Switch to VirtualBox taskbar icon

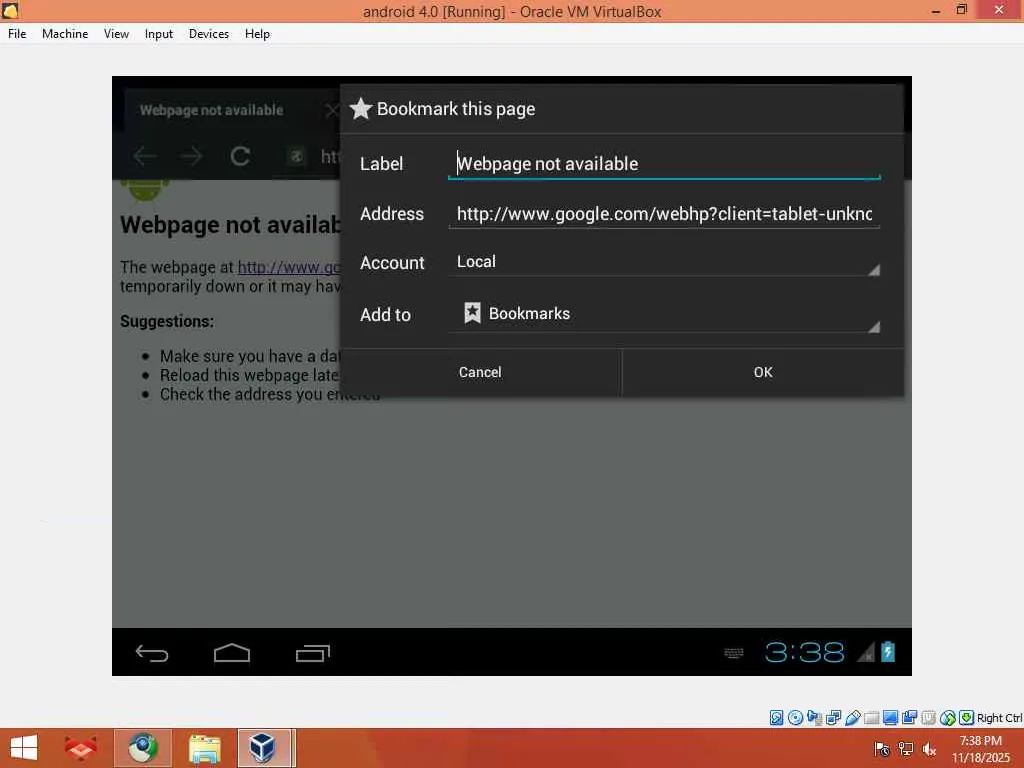pyautogui.click(x=263, y=748)
